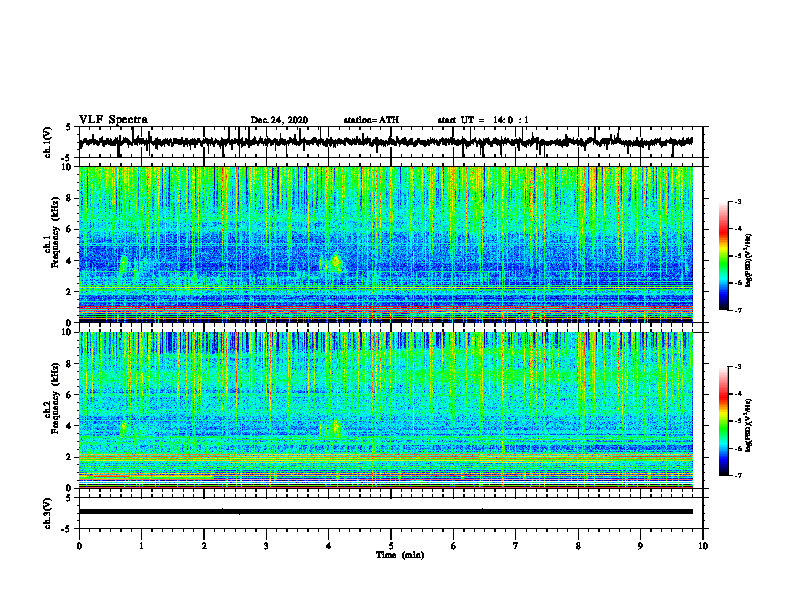Click the "2" tick on the Time axis

coord(204,546)
